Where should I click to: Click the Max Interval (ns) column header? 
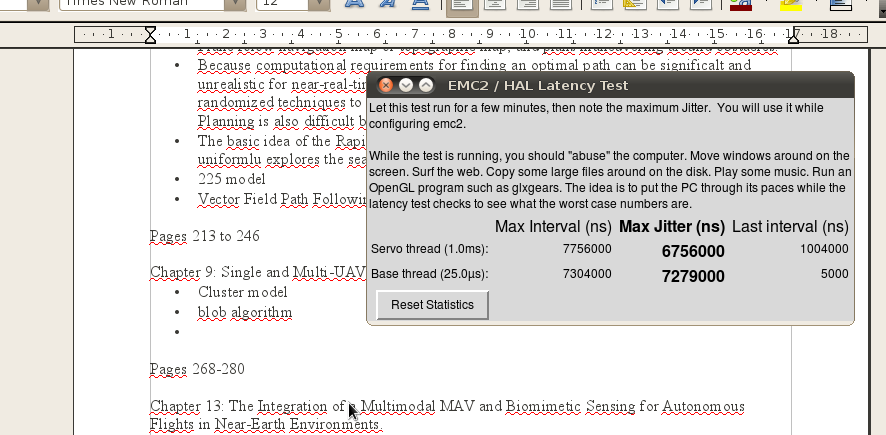pyautogui.click(x=553, y=227)
